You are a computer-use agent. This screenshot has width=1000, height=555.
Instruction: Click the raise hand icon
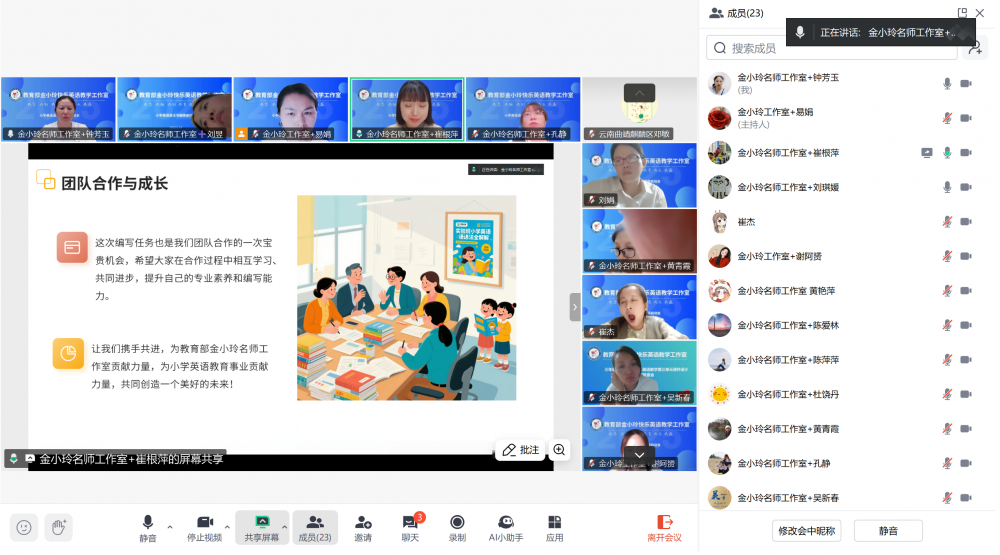tap(58, 527)
